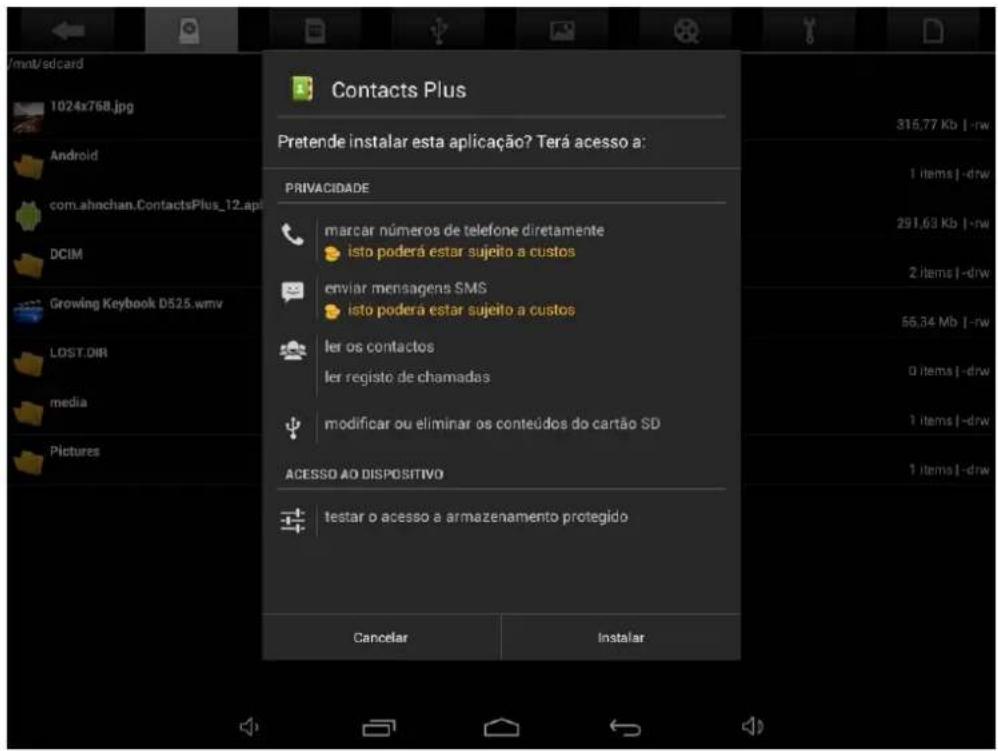Image resolution: width=998 pixels, height=751 pixels.
Task: Open the 1024x768.jpg file thumbnail
Action: (29, 117)
